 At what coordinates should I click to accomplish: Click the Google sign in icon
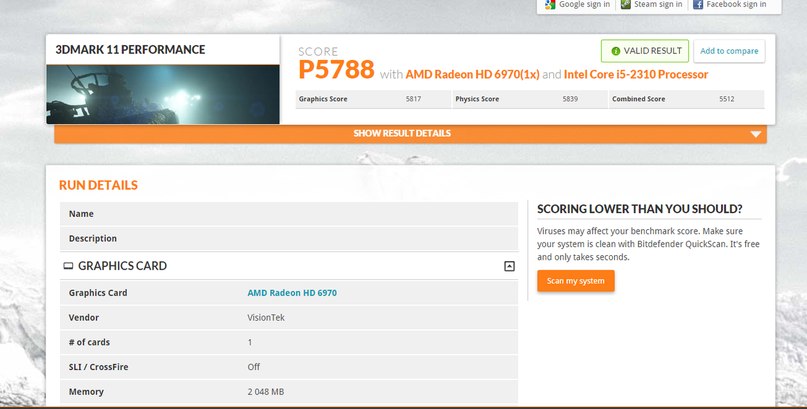[x=550, y=4]
